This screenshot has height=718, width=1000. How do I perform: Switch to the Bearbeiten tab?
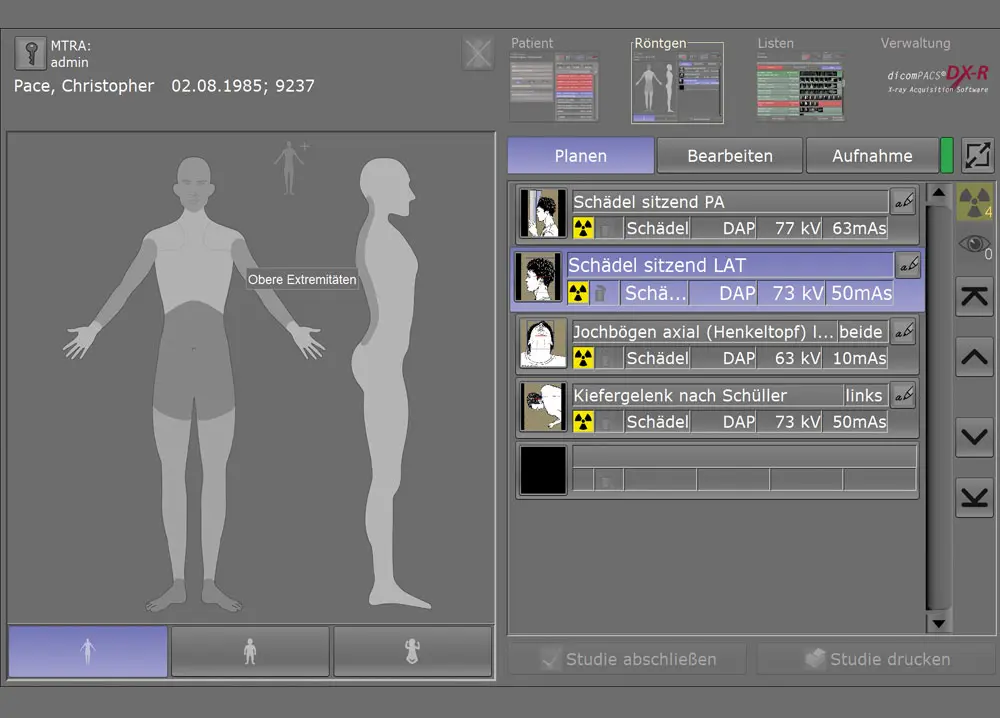[x=729, y=156]
